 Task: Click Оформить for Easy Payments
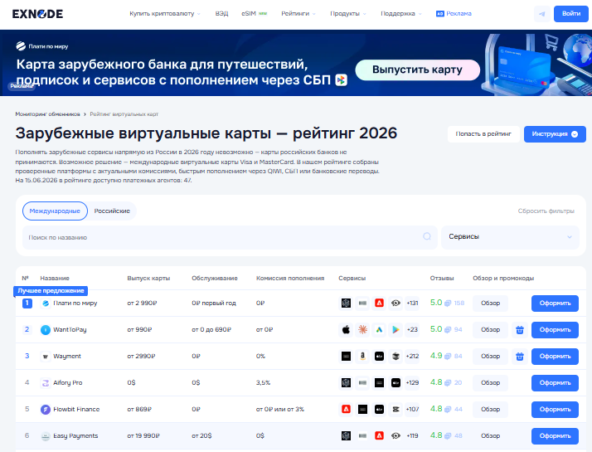point(555,436)
